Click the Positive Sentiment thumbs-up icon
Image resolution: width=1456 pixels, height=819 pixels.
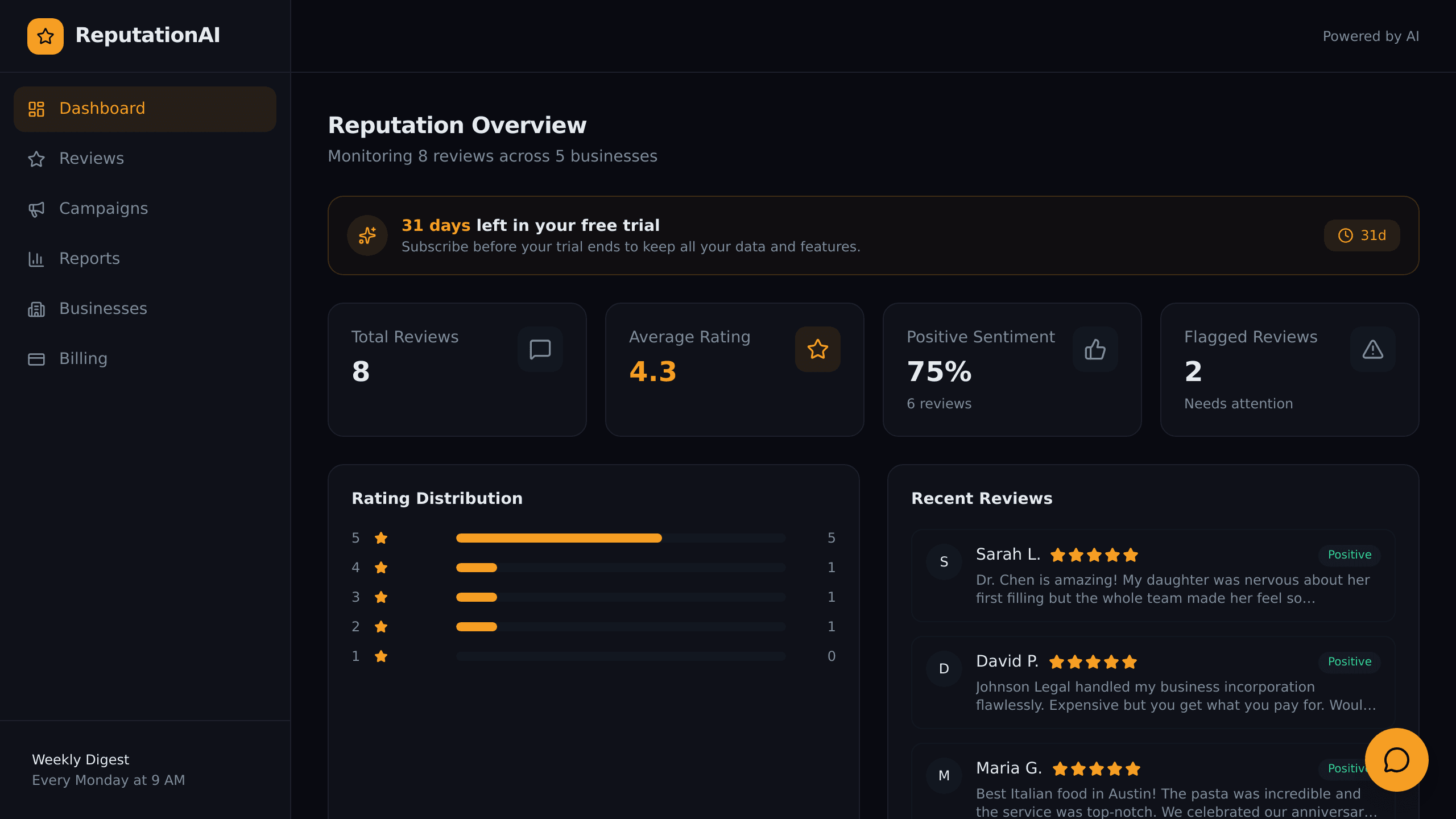1095,349
